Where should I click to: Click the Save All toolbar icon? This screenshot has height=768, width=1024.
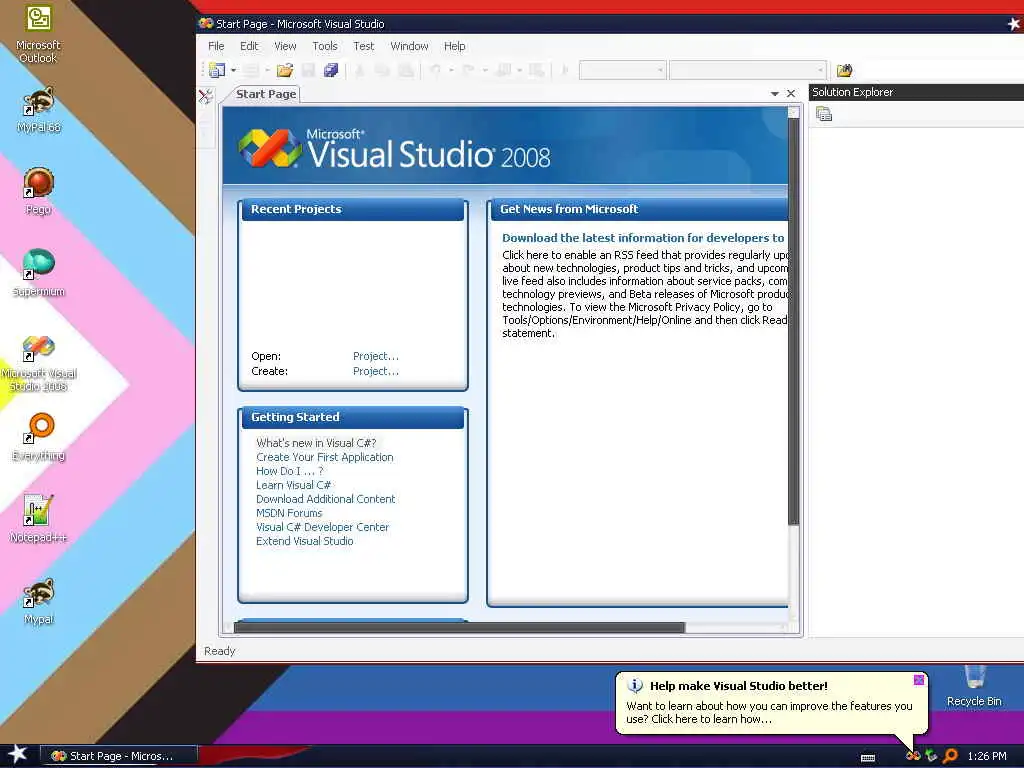click(331, 70)
